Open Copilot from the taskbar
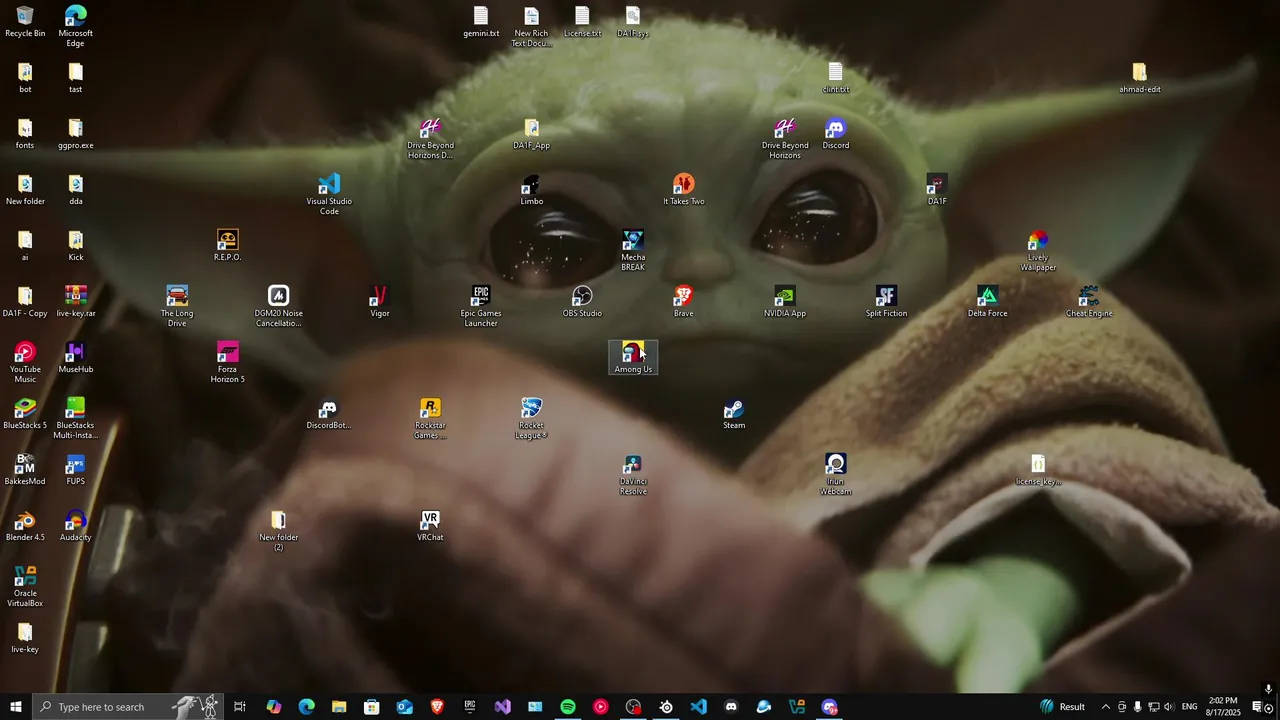This screenshot has width=1280, height=720. pyautogui.click(x=273, y=707)
